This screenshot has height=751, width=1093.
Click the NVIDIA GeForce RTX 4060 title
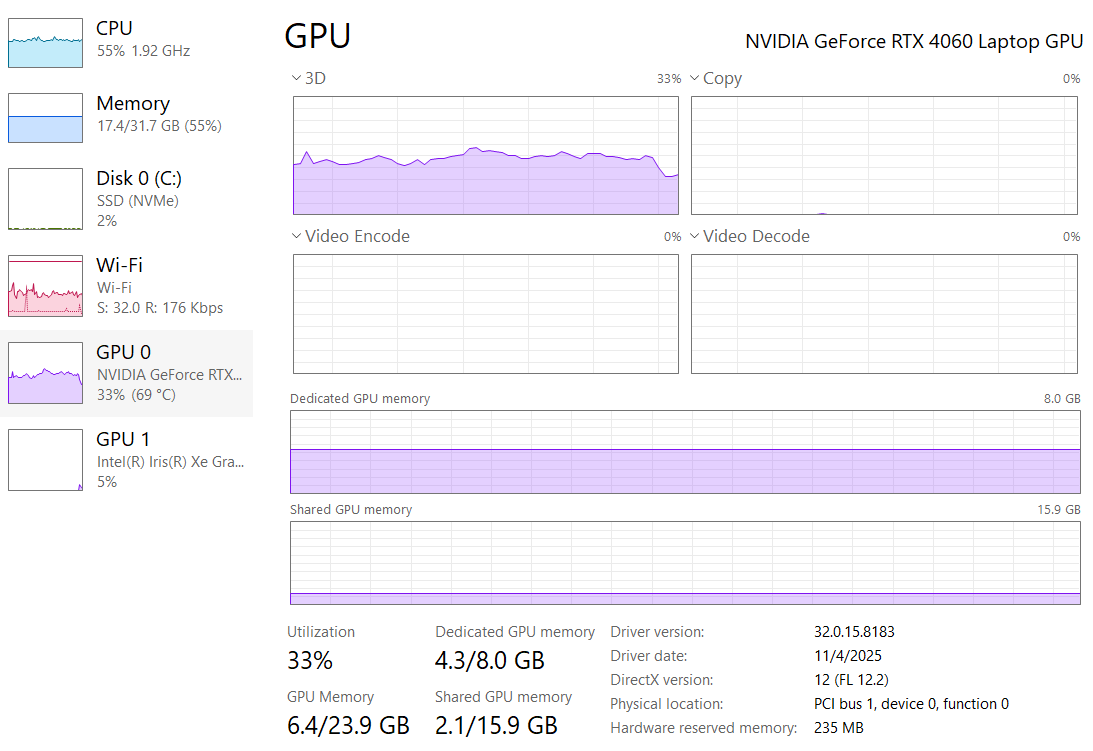click(x=914, y=41)
